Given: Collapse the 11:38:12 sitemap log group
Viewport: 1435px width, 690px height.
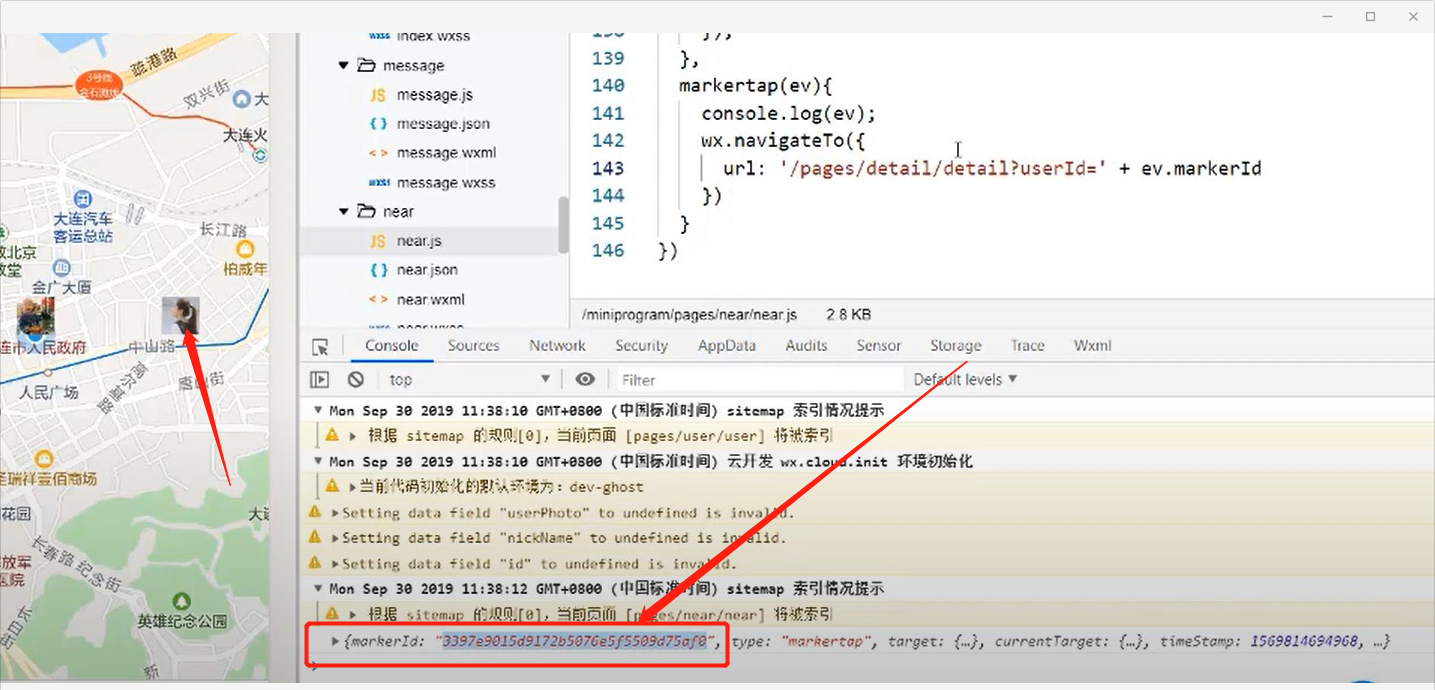Looking at the screenshot, I should (x=318, y=588).
